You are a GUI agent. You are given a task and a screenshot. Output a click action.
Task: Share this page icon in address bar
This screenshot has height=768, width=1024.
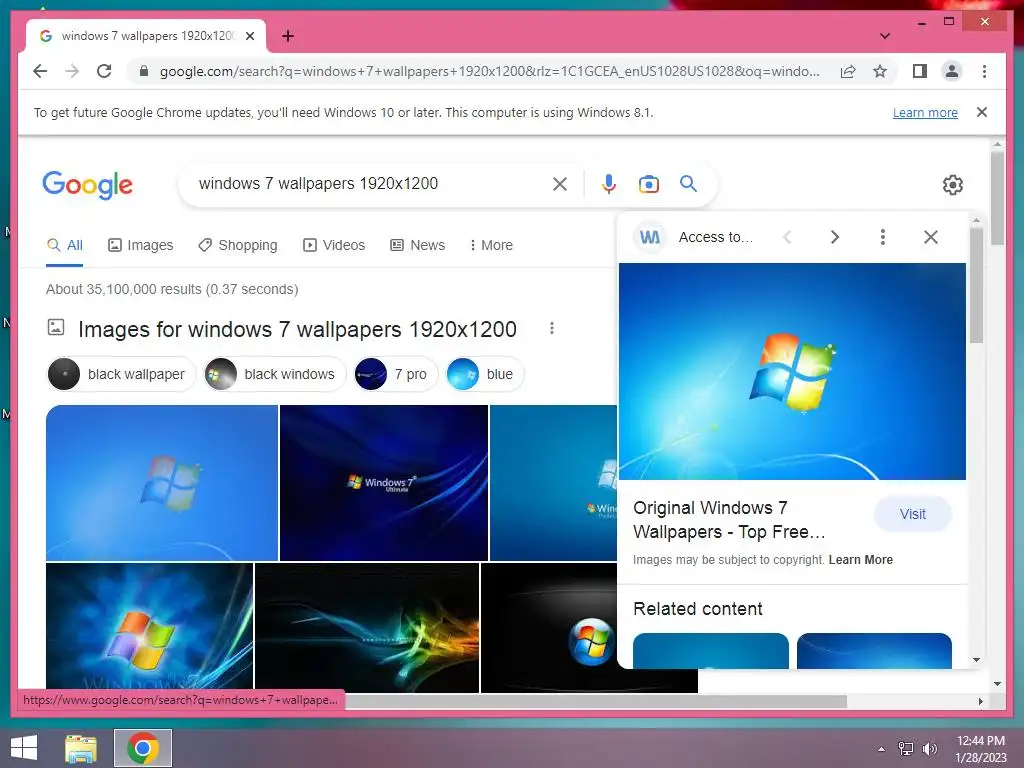pos(848,71)
